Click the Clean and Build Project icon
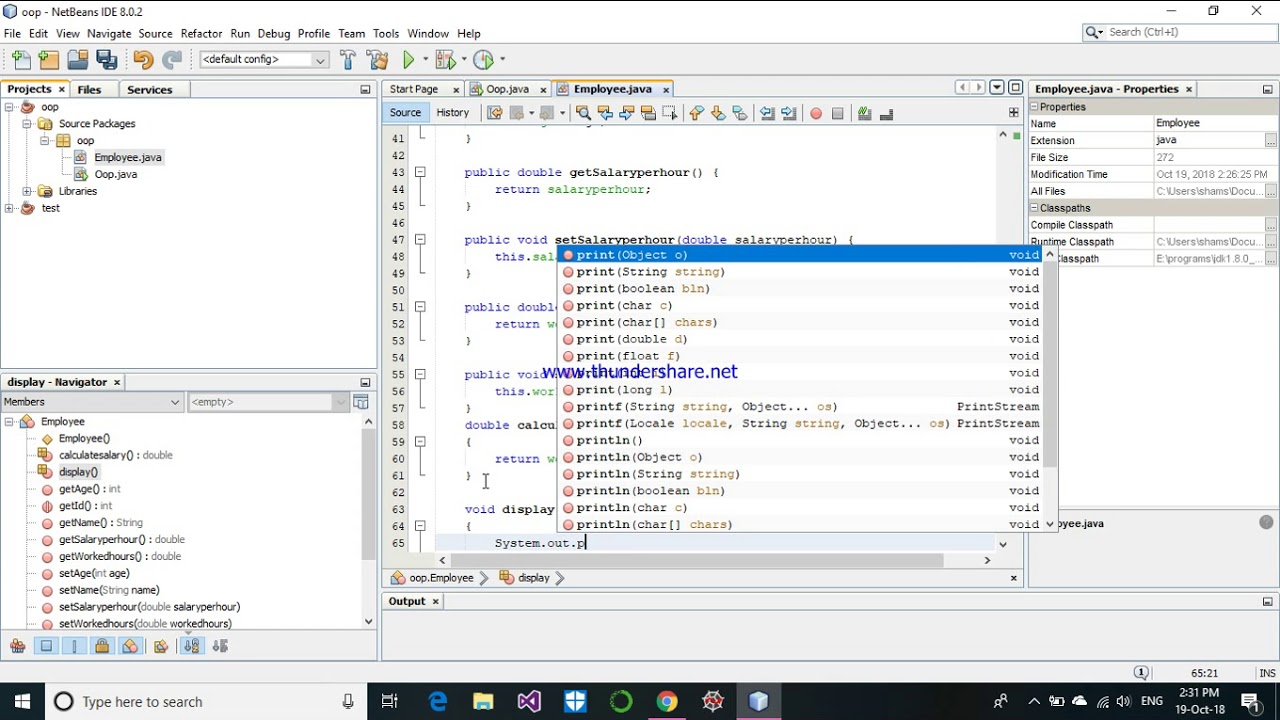This screenshot has width=1280, height=720. point(377,60)
